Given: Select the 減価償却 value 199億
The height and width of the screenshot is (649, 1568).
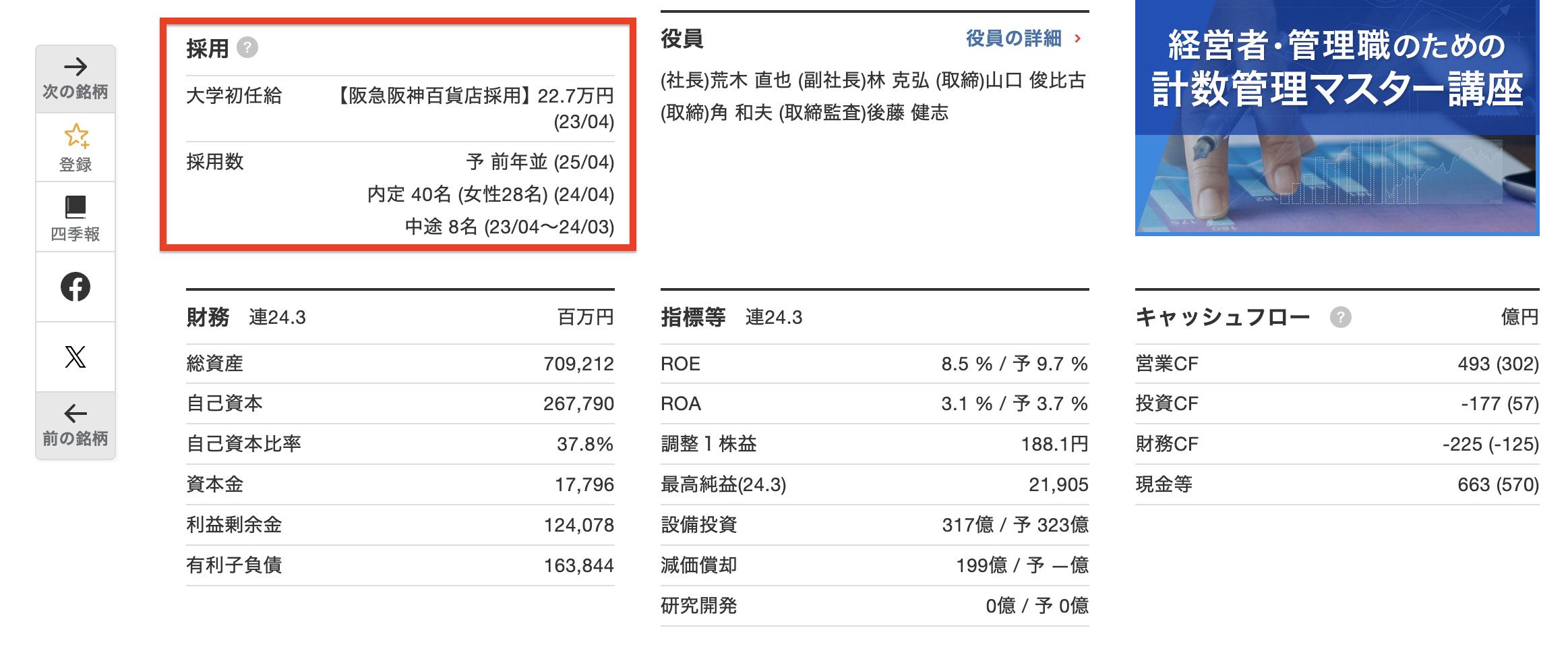Looking at the screenshot, I should tap(982, 565).
